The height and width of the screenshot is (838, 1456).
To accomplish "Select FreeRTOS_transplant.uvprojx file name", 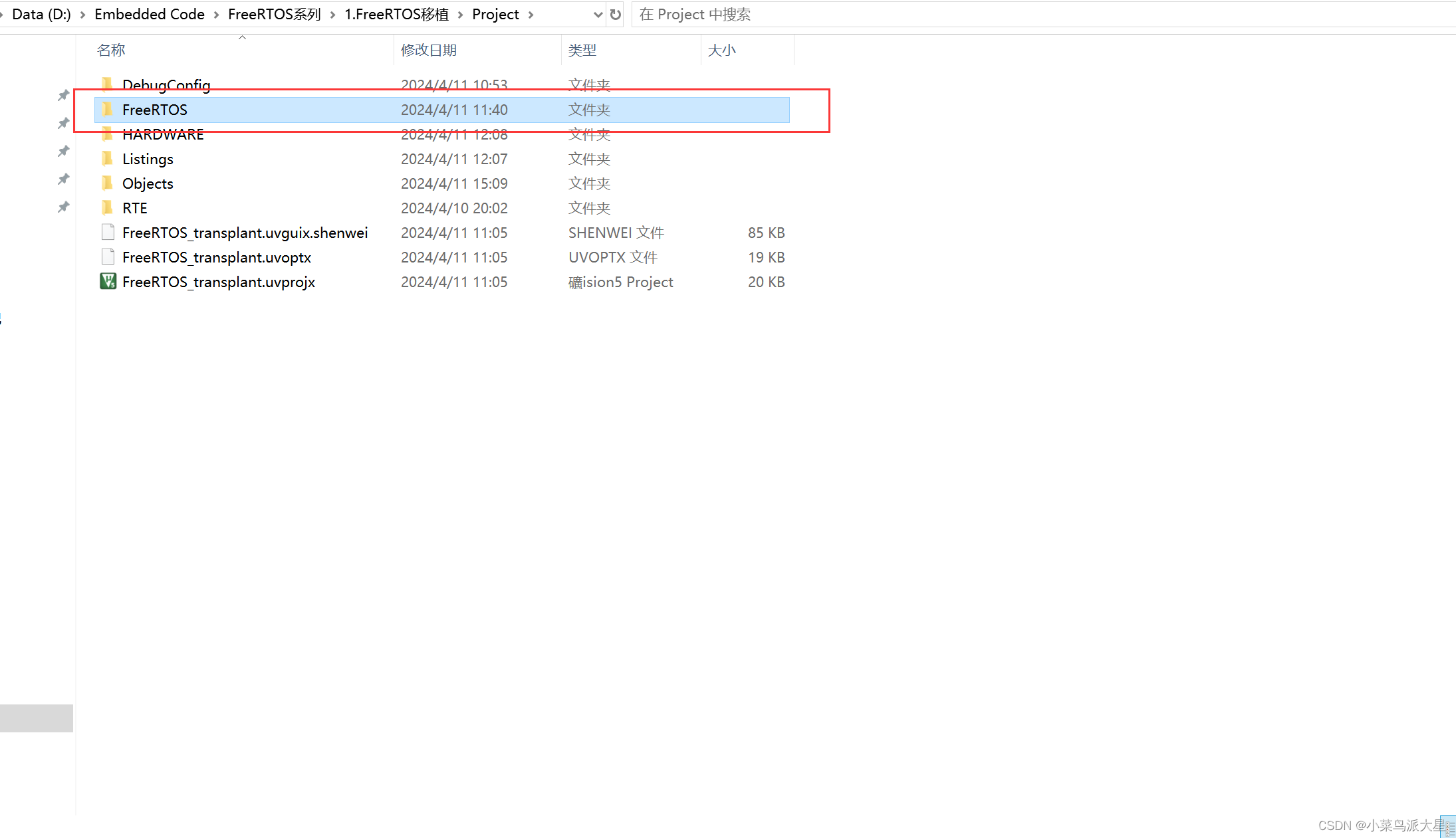I will [219, 282].
